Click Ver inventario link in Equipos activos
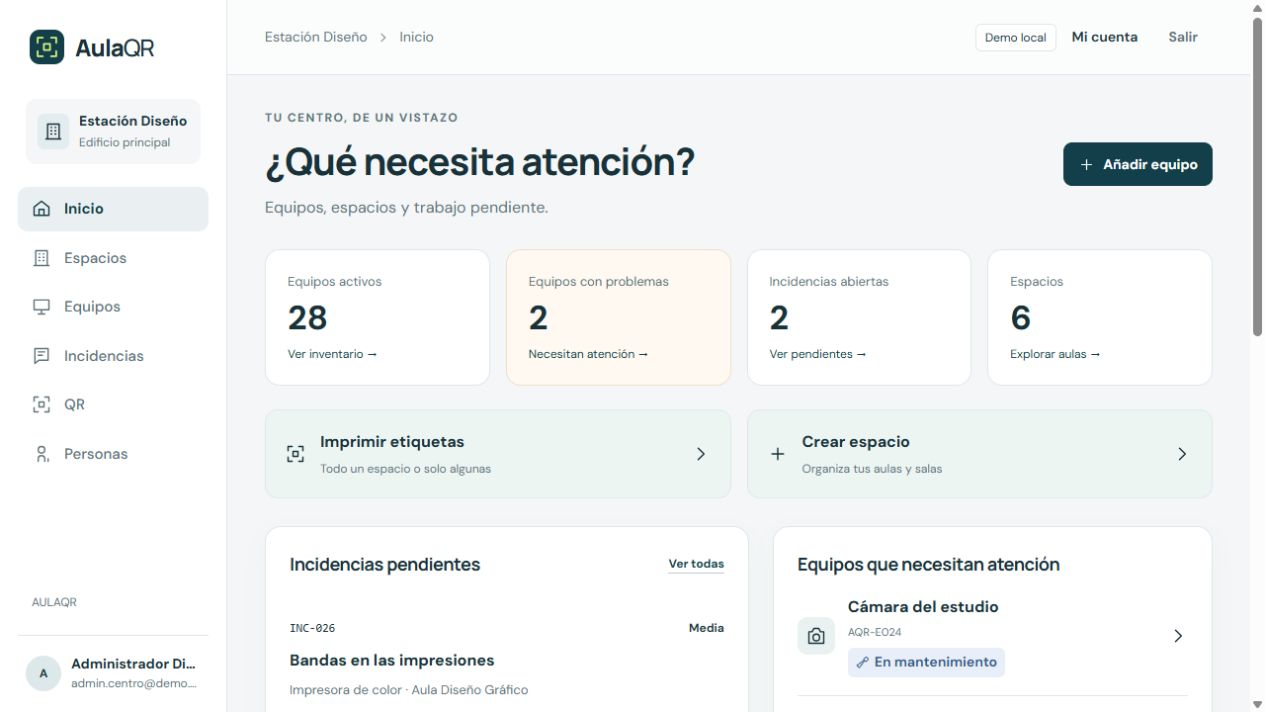1265x712 pixels. (332, 354)
